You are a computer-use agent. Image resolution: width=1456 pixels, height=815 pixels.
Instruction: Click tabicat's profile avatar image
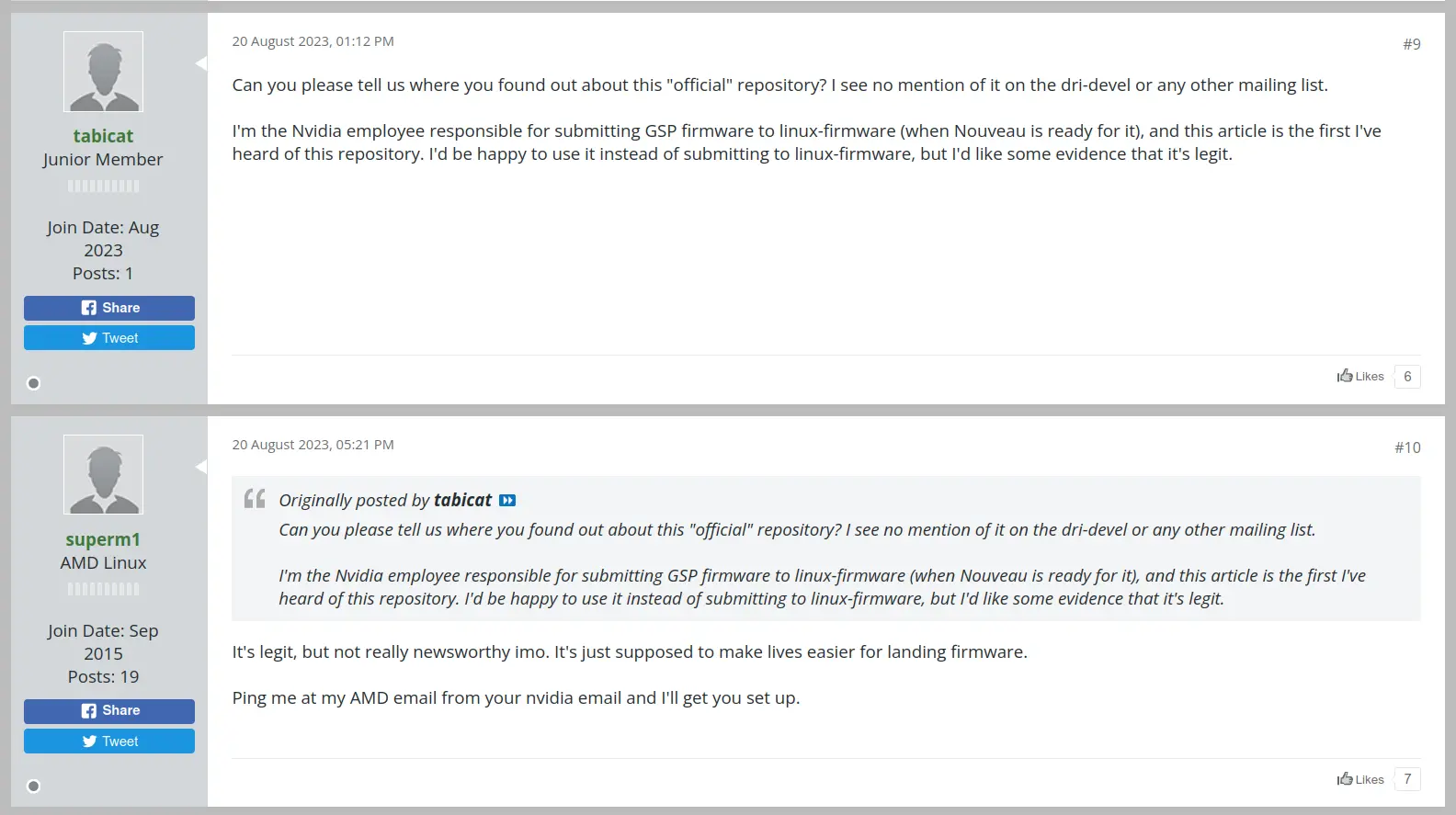point(103,72)
